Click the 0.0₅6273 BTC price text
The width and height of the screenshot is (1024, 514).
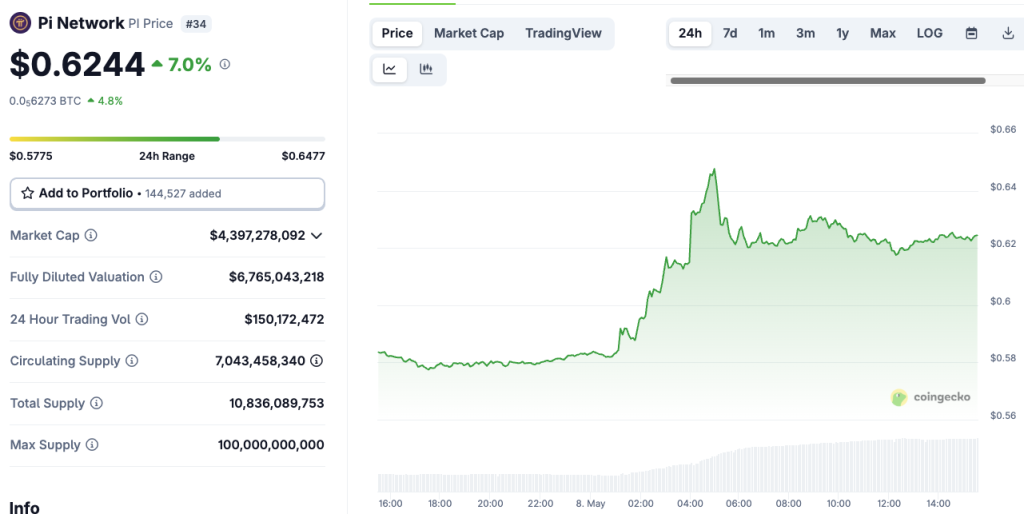45,101
